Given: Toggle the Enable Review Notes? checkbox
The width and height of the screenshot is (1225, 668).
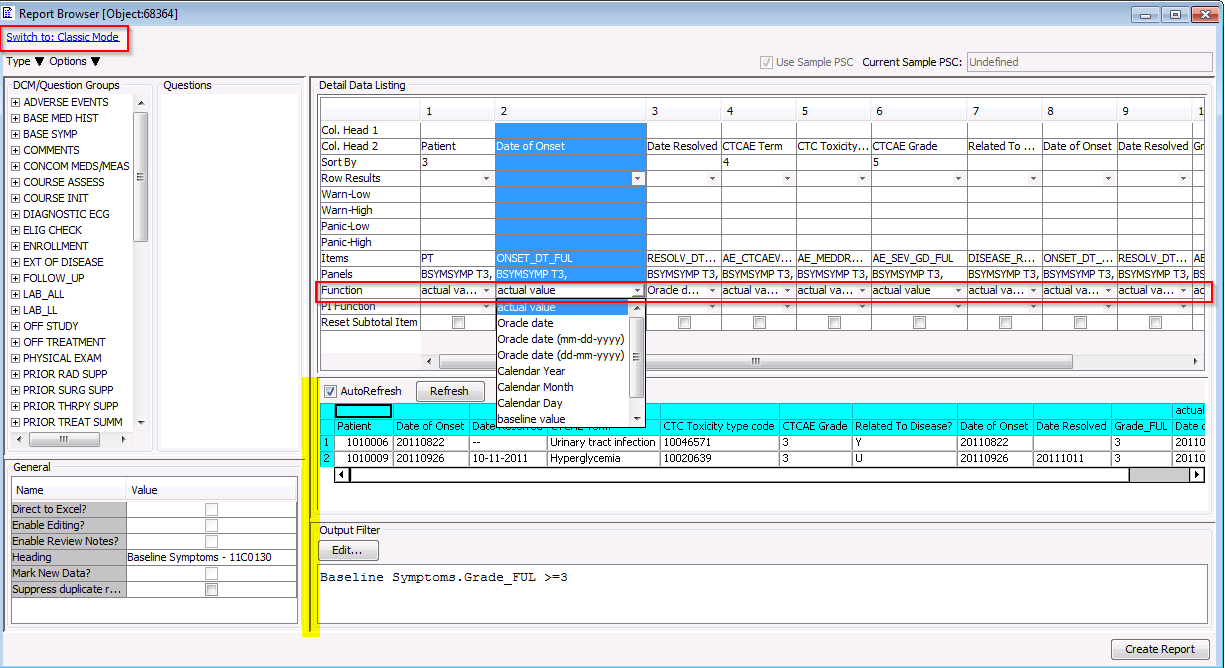Looking at the screenshot, I should click(x=211, y=541).
